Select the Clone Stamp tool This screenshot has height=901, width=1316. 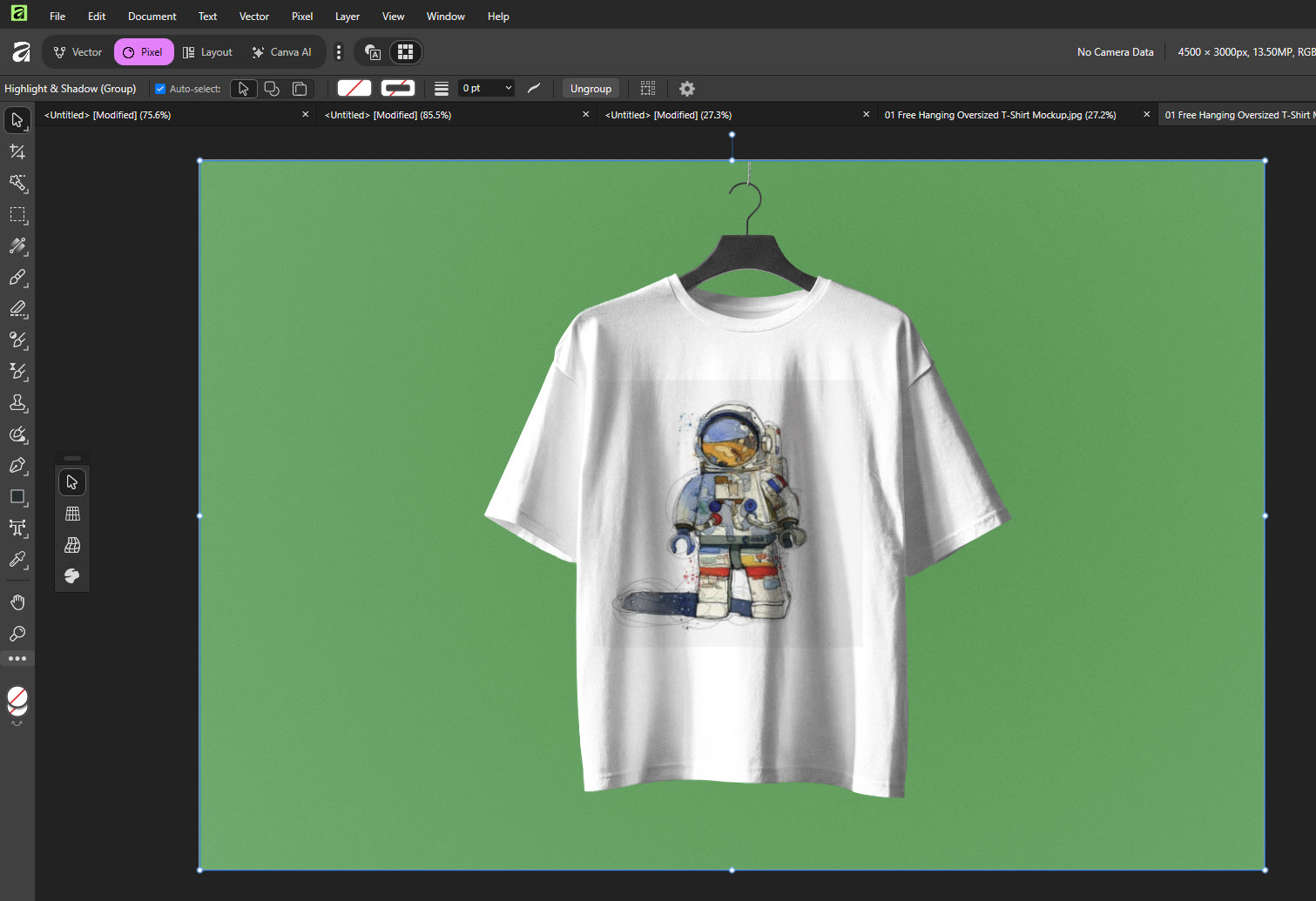coord(17,403)
